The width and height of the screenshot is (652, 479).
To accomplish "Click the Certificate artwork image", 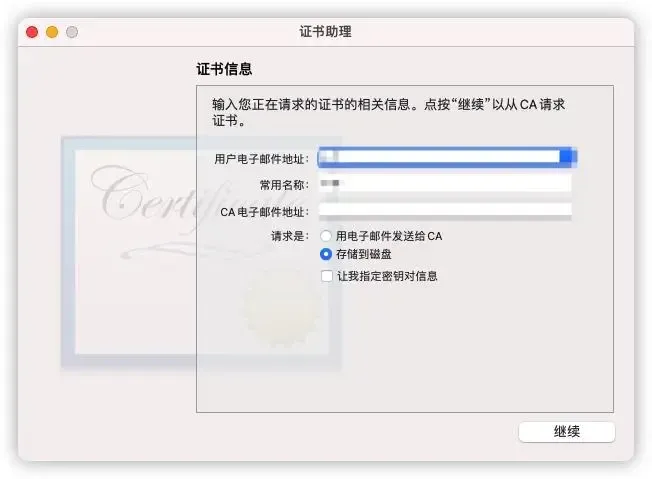I will [x=201, y=252].
